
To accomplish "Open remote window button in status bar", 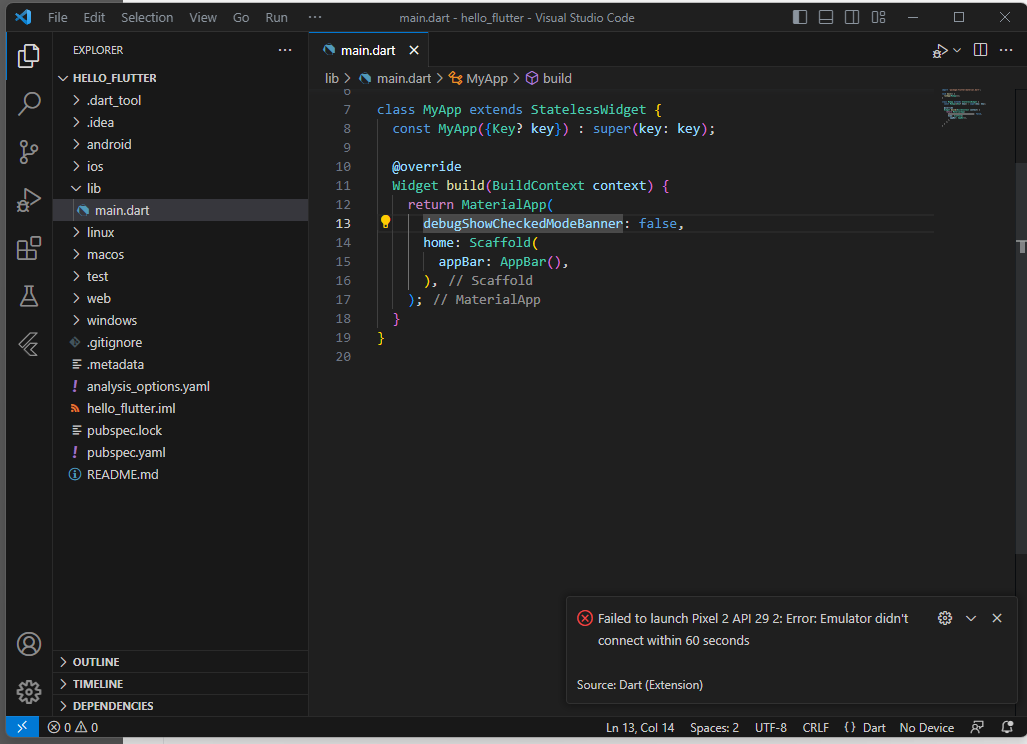I will (x=22, y=726).
